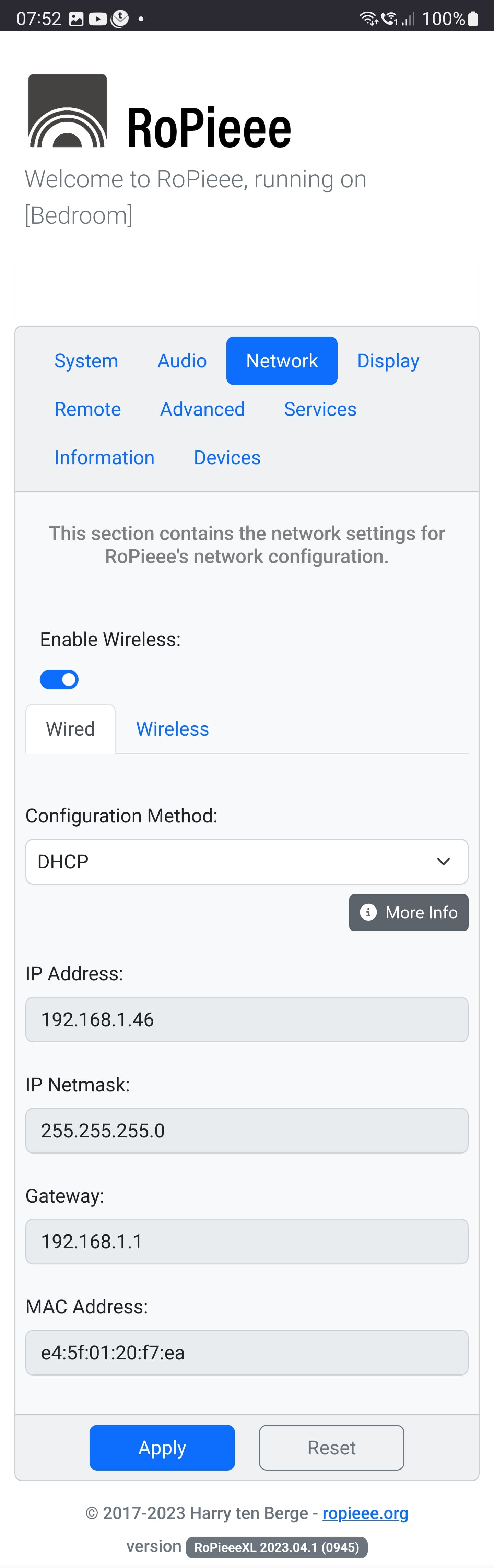Click the DHCP dropdown chevron arrow

pos(444,861)
